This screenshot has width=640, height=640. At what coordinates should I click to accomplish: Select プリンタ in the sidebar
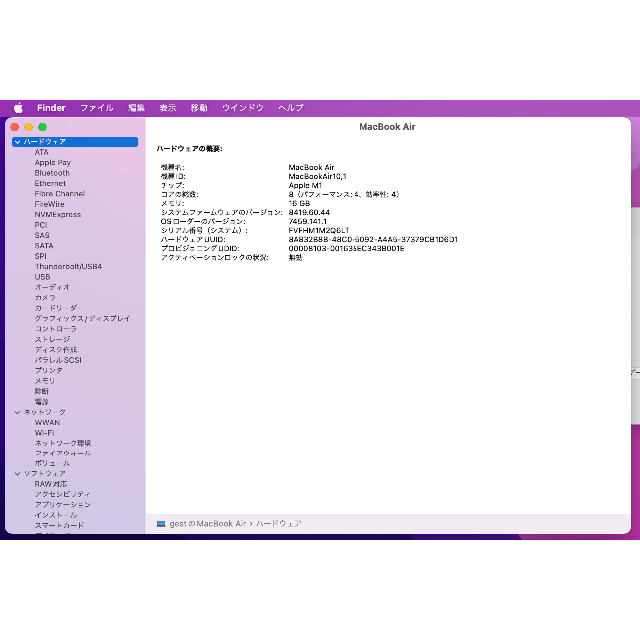pyautogui.click(x=49, y=371)
